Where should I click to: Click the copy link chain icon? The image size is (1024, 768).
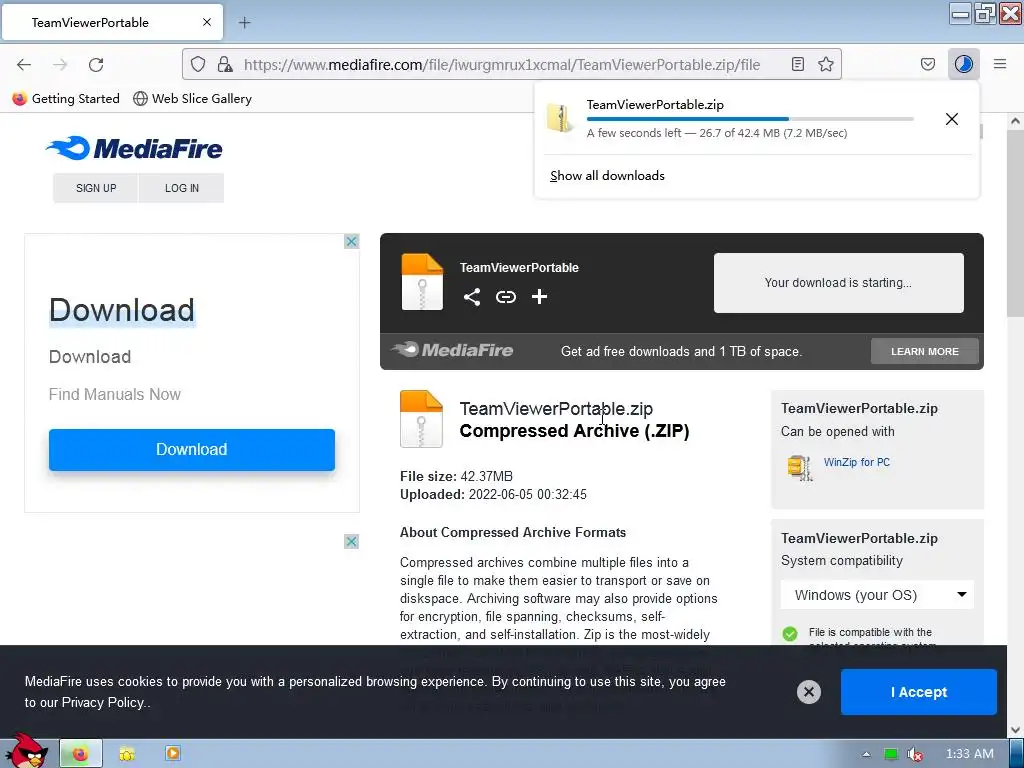(x=505, y=297)
